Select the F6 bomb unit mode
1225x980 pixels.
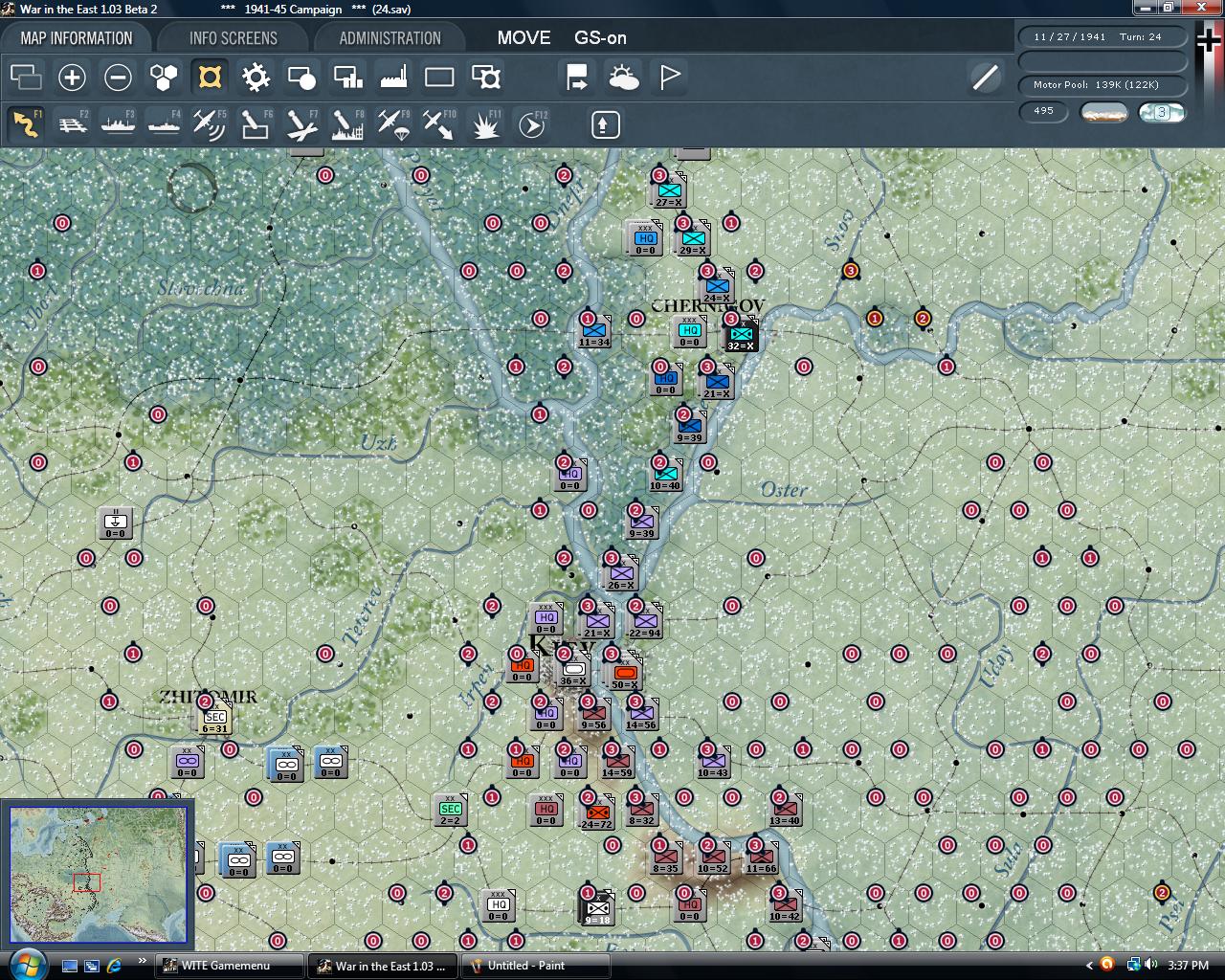click(256, 124)
